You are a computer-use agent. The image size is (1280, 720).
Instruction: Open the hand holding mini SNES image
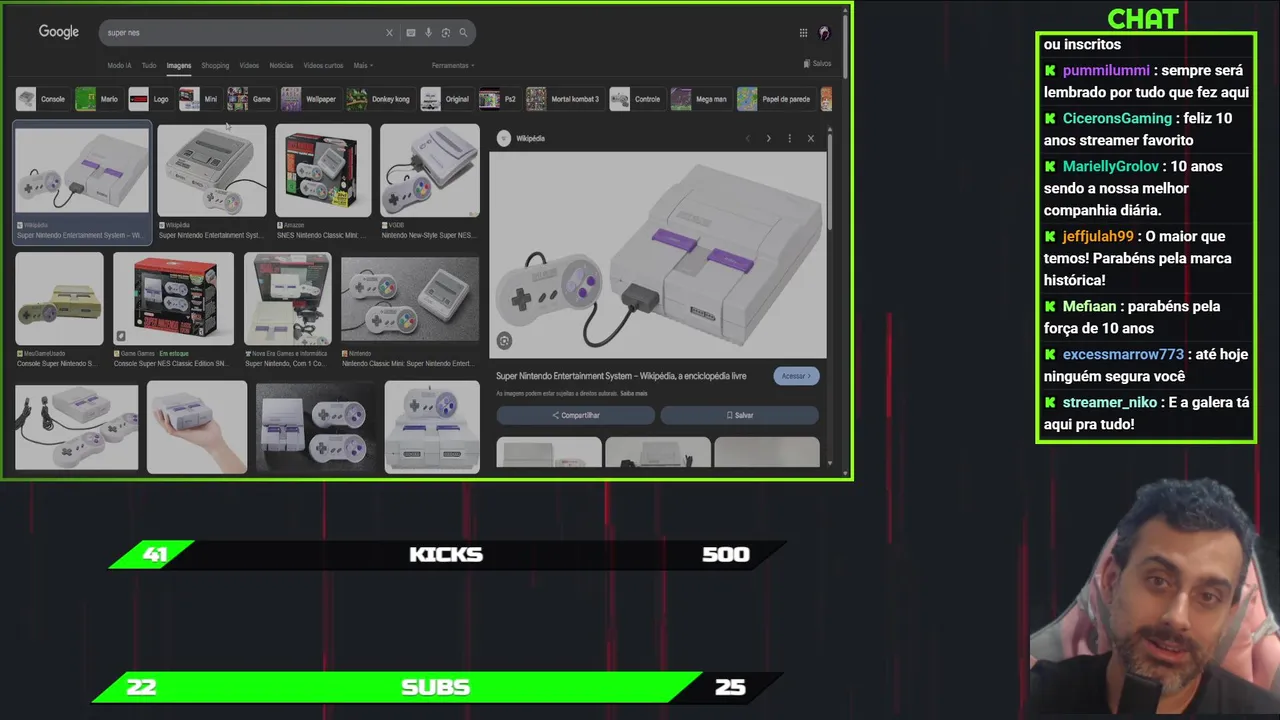[197, 426]
